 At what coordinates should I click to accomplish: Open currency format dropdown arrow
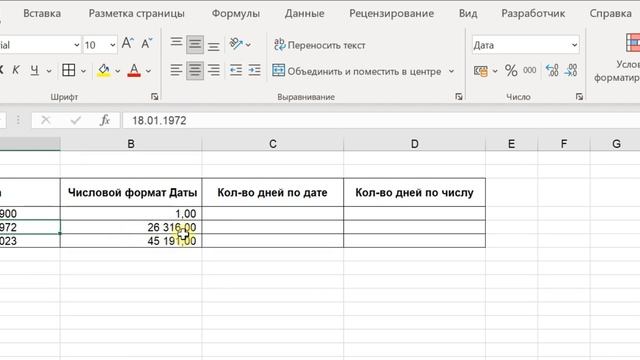[495, 71]
